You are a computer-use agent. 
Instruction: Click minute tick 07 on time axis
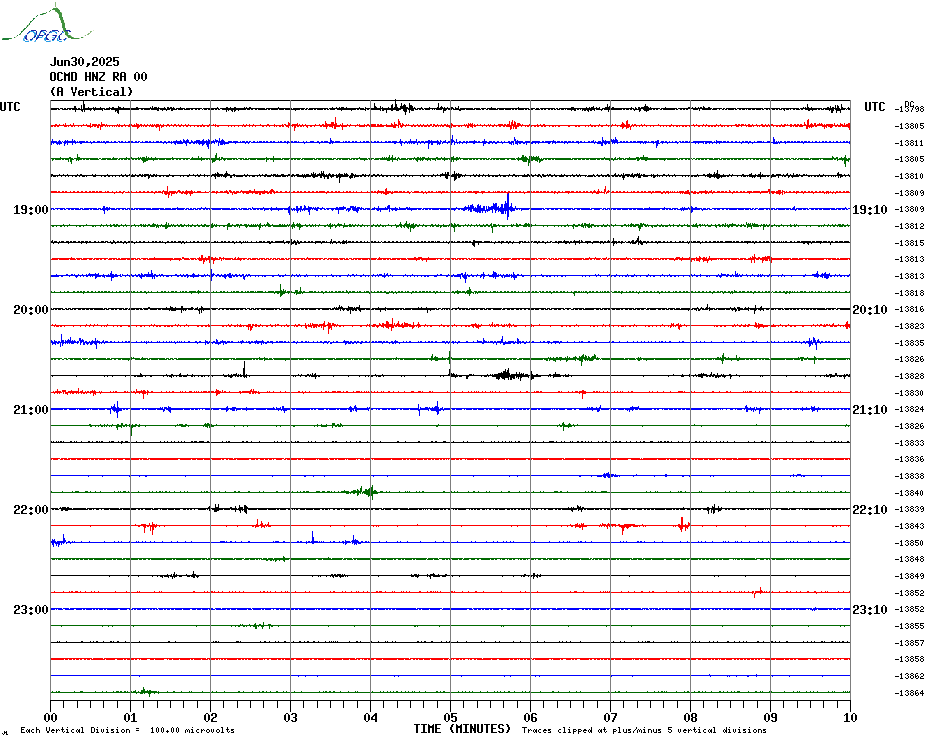(x=610, y=717)
